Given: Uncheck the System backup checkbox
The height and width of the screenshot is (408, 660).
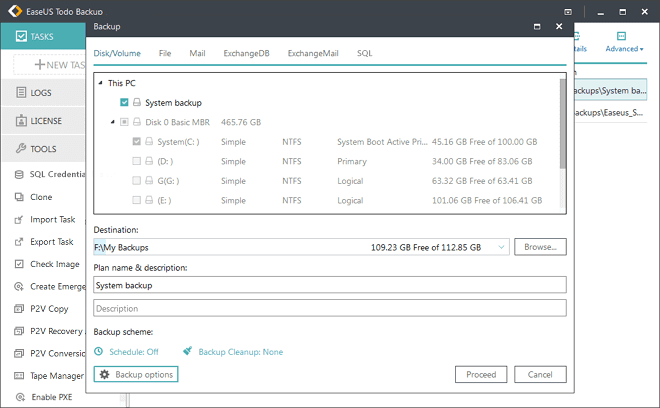Looking at the screenshot, I should click(x=124, y=102).
